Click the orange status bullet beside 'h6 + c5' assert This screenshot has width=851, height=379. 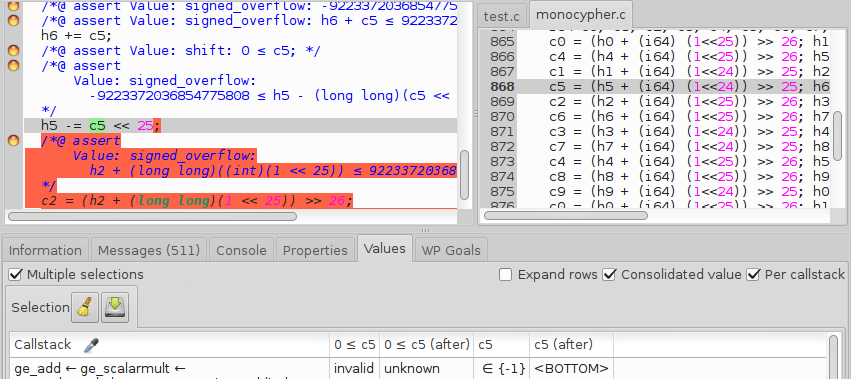pos(14,21)
